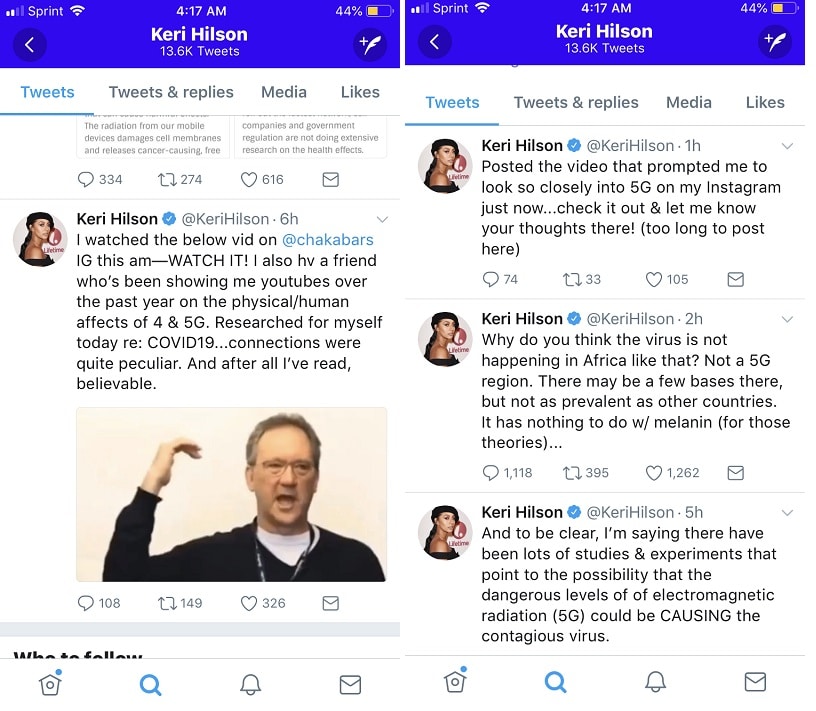Open @KeriHilson handle on the 2h tweet
This screenshot has height=711, width=816.
pos(628,319)
